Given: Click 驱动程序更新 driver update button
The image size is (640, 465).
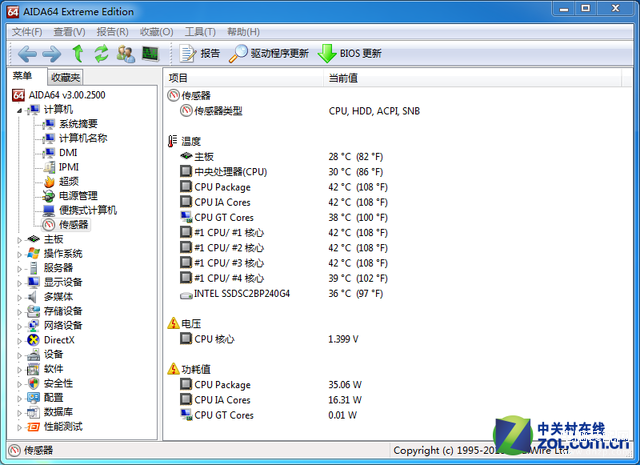Looking at the screenshot, I should (x=269, y=53).
